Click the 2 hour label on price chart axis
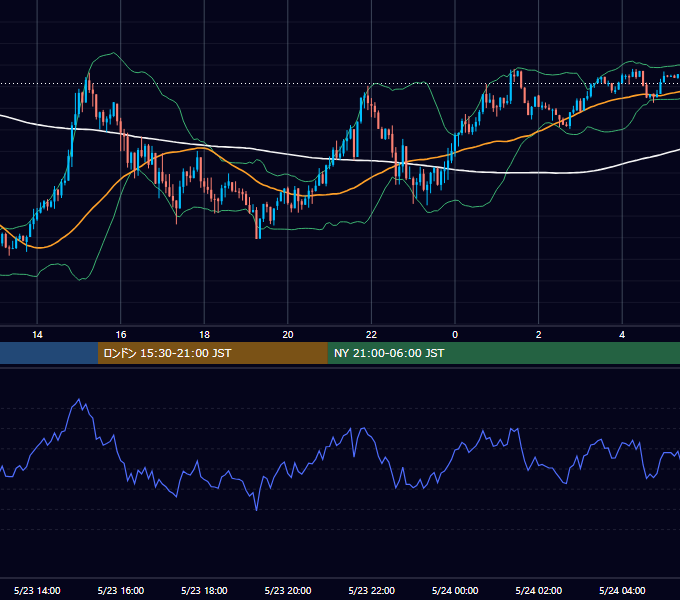The image size is (680, 600). pos(538,335)
